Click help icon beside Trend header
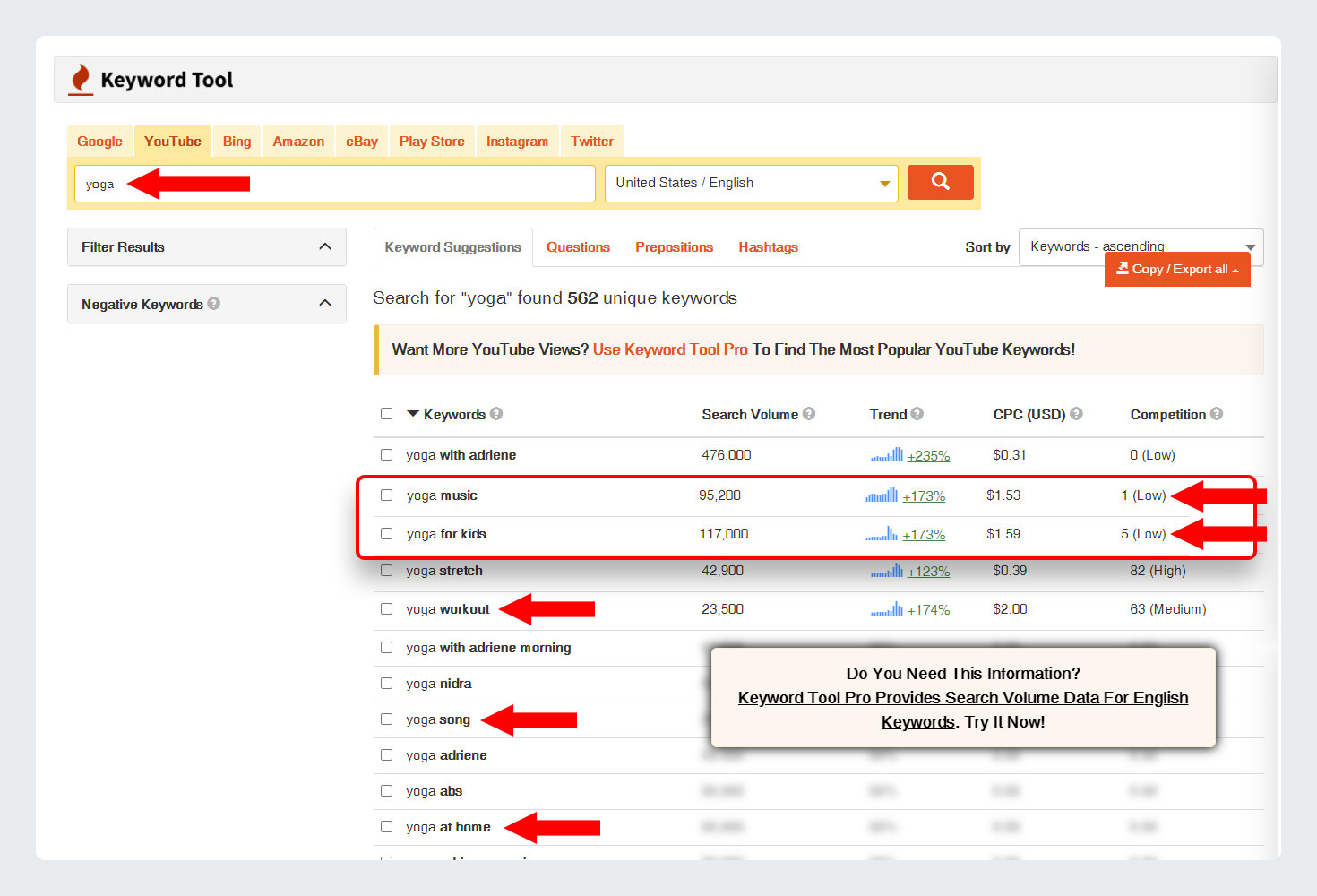Screen dimensions: 1317x896 pos(917,414)
